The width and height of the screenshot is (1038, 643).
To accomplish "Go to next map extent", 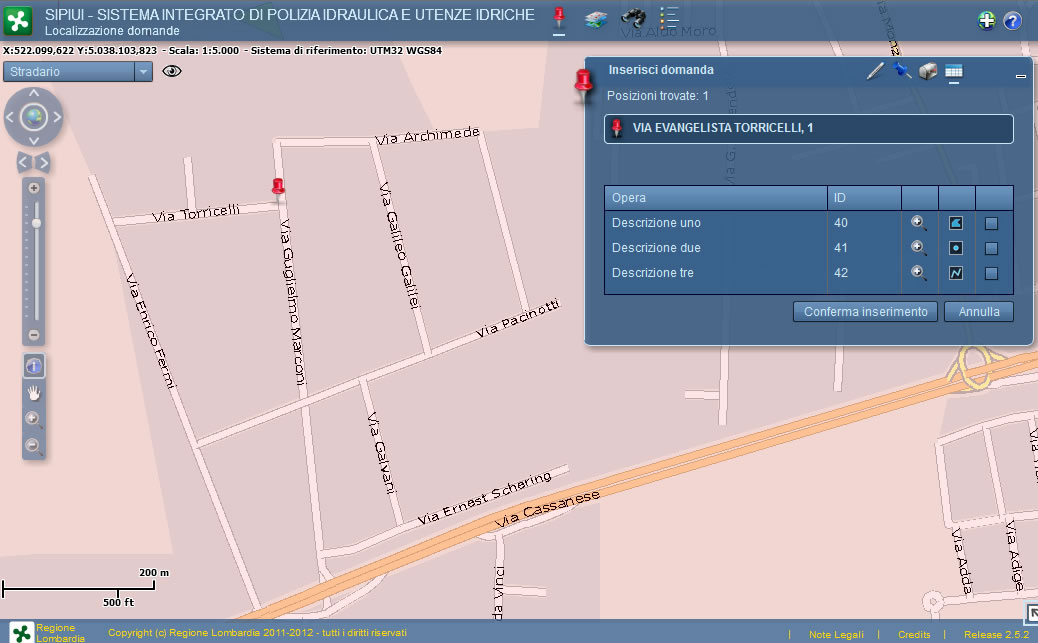I will tap(44, 162).
